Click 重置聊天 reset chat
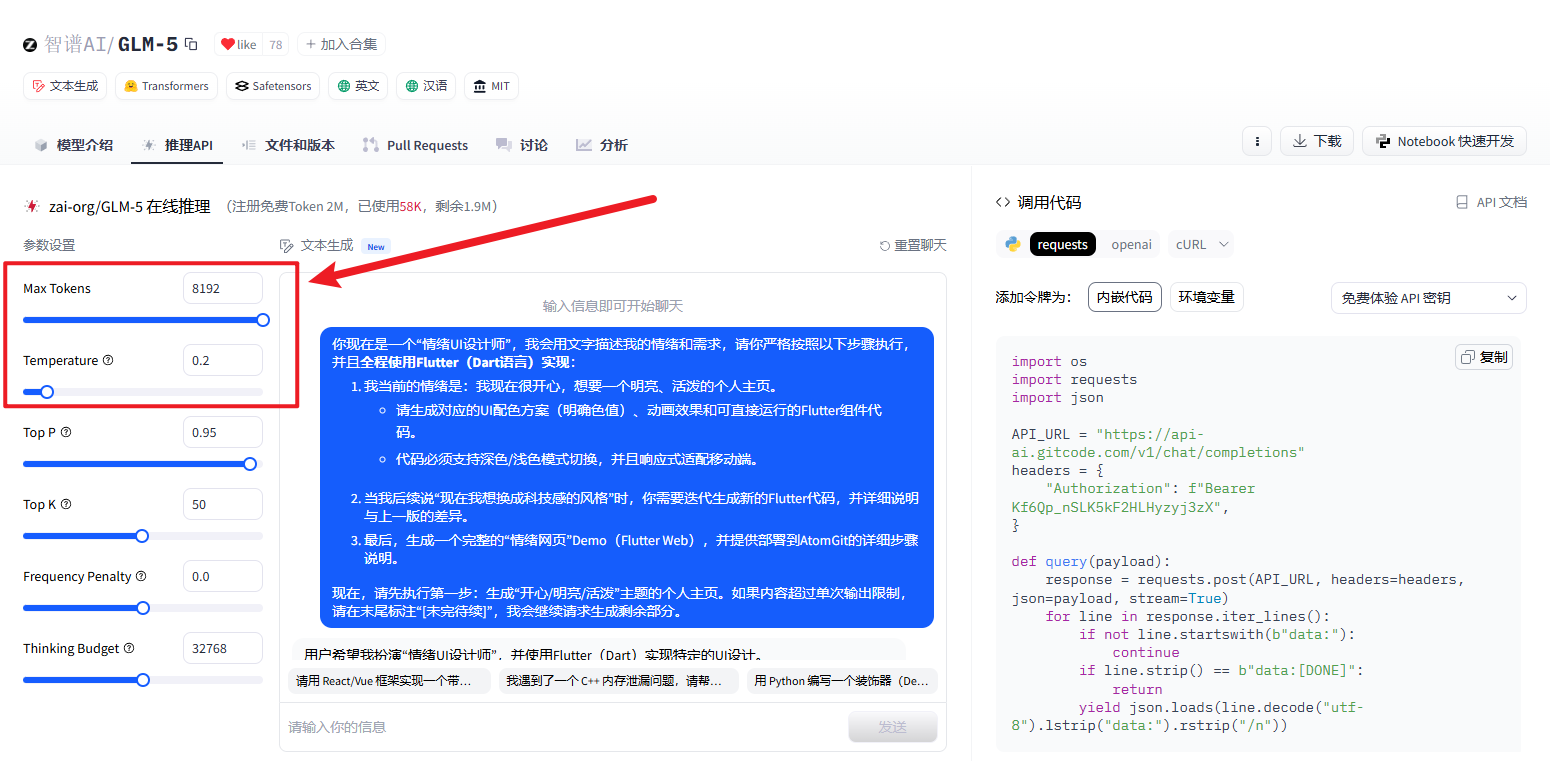Viewport: 1550px width, 761px height. [x=912, y=245]
